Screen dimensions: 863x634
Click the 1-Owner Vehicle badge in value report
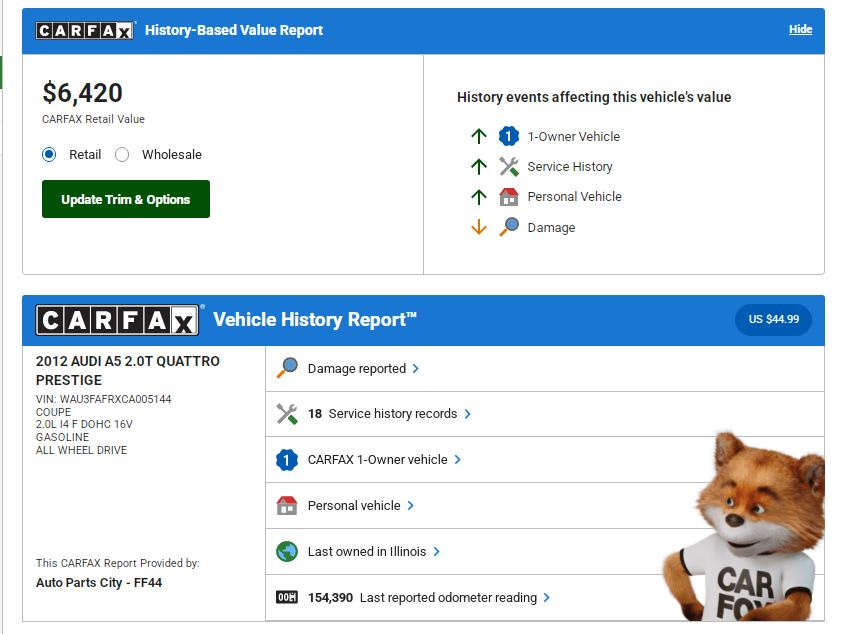click(x=509, y=137)
